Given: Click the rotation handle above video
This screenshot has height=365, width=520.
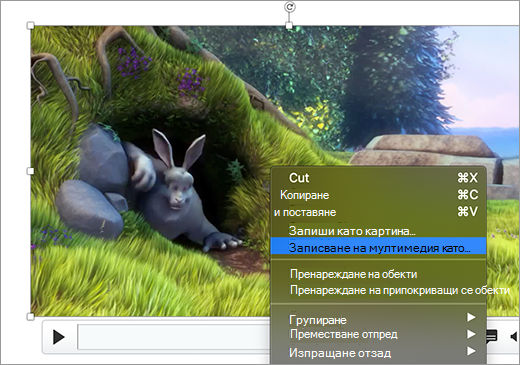Looking at the screenshot, I should coord(290,7).
